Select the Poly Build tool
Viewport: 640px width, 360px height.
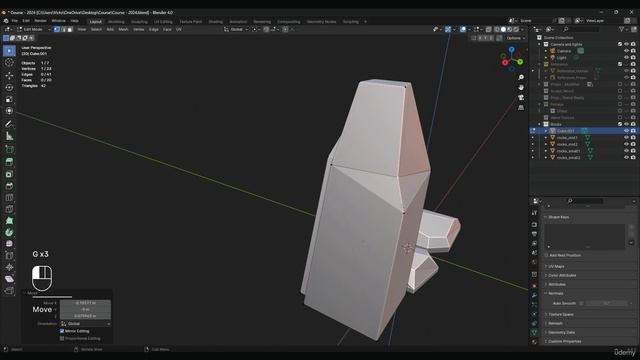coord(9,221)
